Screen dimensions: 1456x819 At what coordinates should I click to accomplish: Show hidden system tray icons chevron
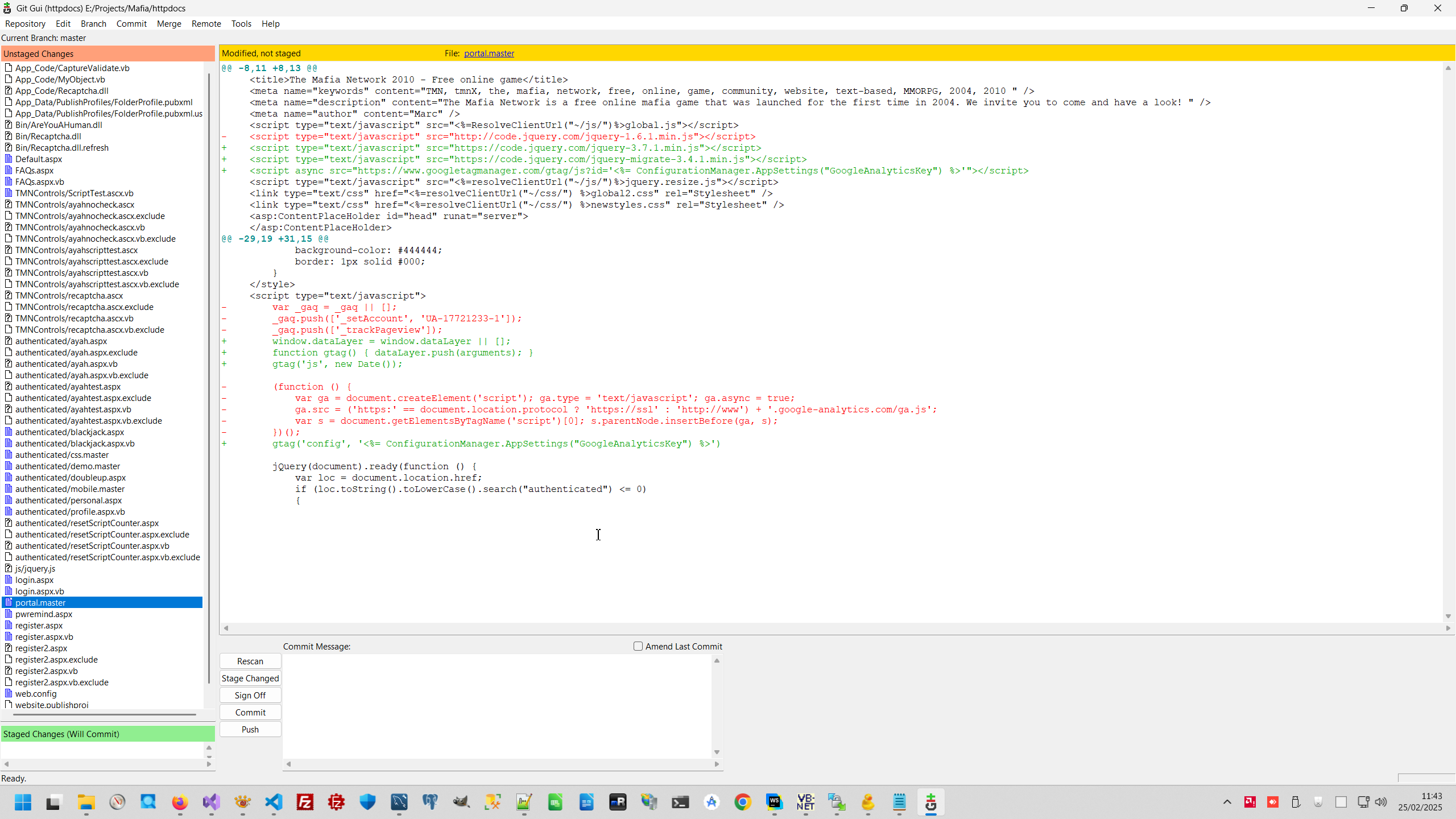[x=1227, y=803]
